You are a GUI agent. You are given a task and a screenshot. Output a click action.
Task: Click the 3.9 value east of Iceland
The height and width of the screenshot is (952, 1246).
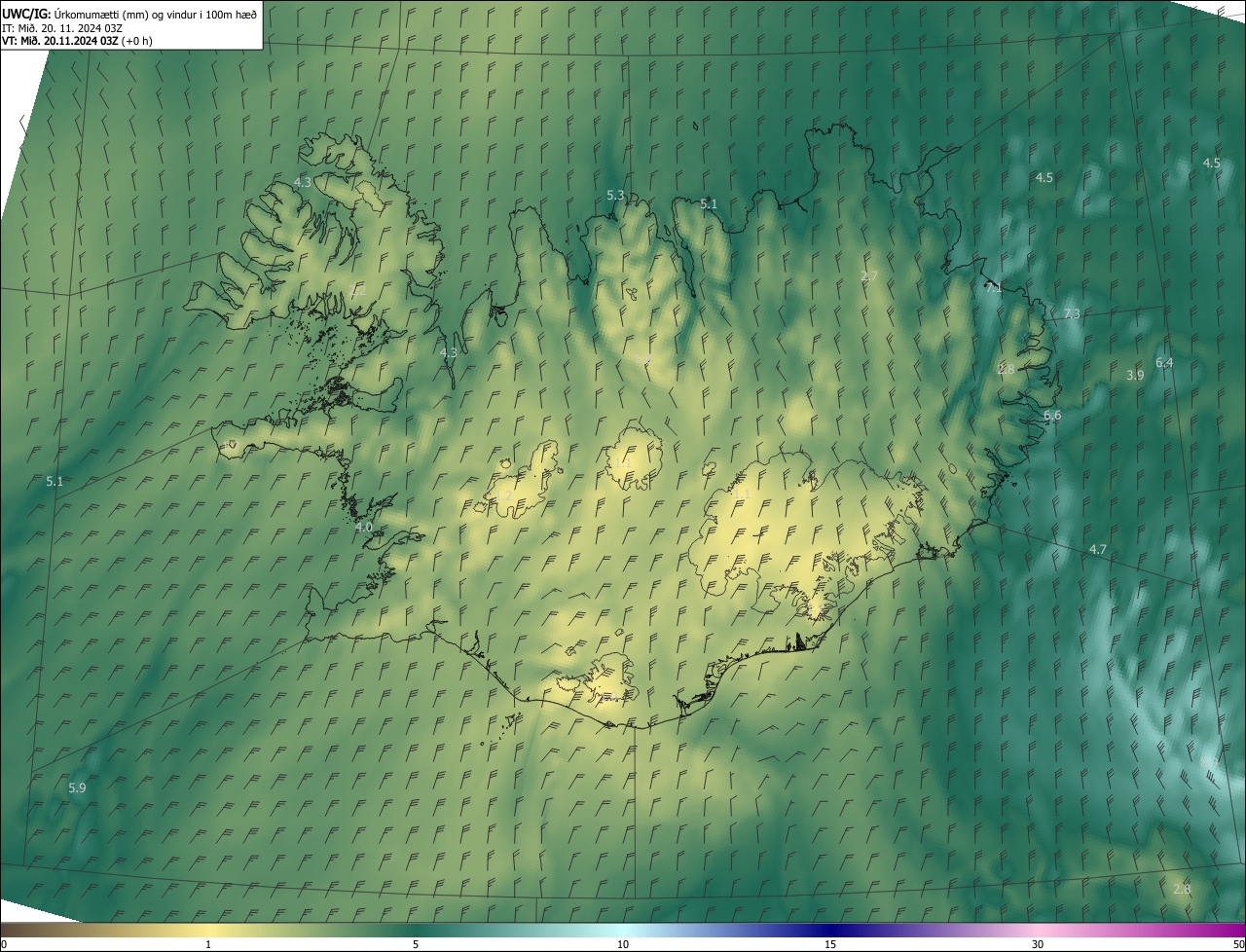(x=1135, y=375)
